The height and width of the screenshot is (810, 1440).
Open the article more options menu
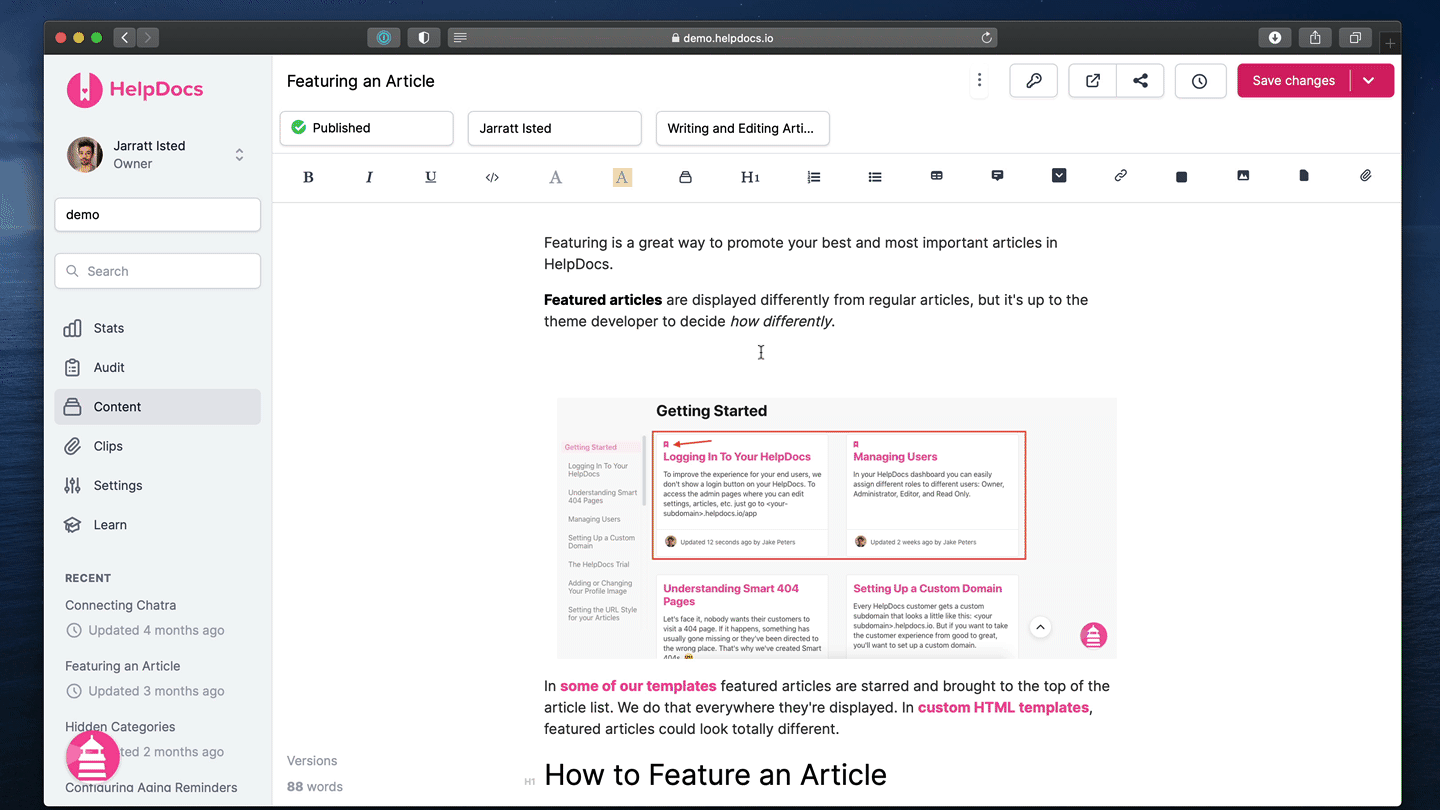(x=979, y=81)
